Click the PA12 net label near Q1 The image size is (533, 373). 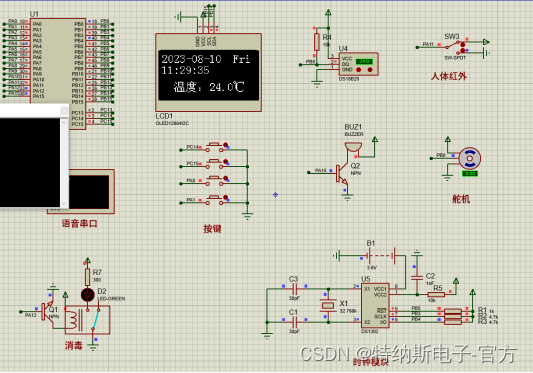tap(31, 315)
